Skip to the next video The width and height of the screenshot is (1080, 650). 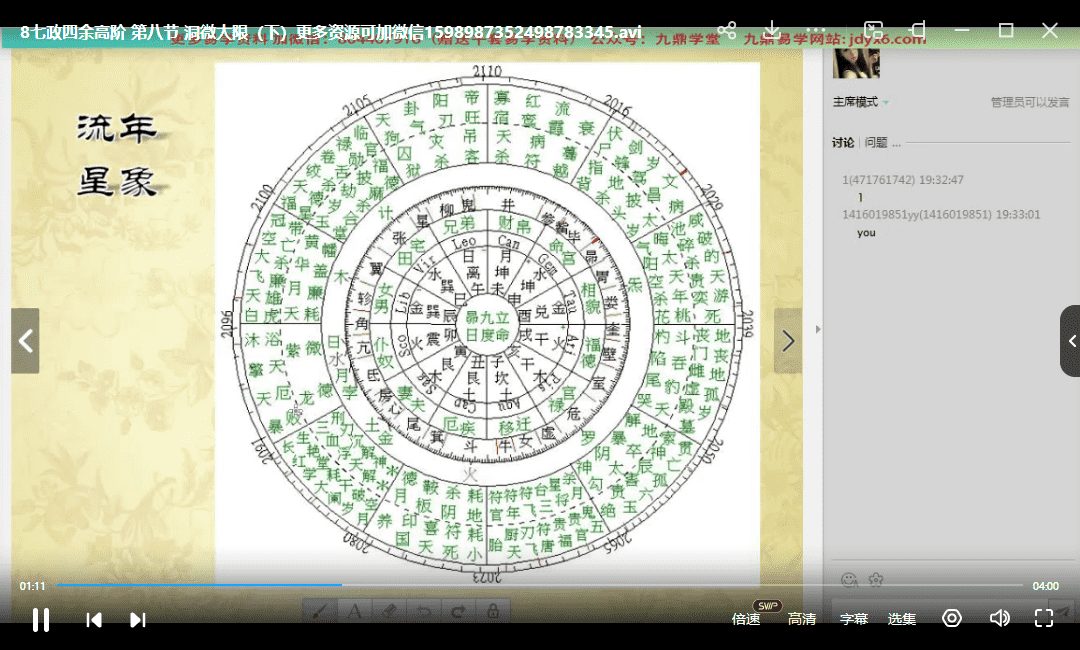pyautogui.click(x=138, y=620)
